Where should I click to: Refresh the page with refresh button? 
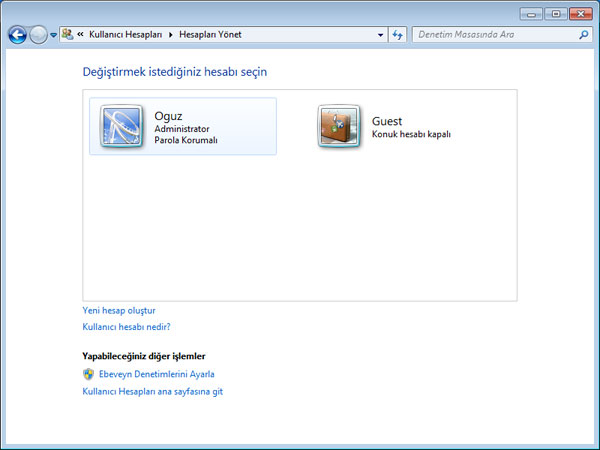pyautogui.click(x=398, y=35)
